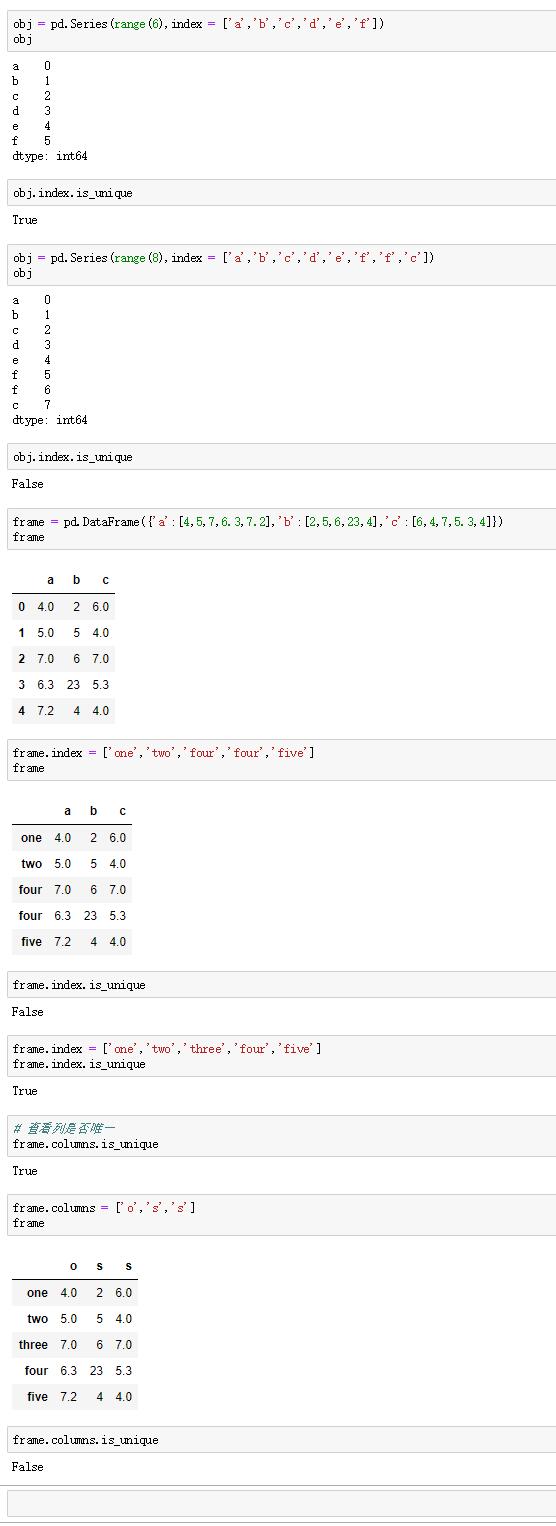Click the 'dtype: int64' text of first output
The image size is (556, 1526).
50,156
